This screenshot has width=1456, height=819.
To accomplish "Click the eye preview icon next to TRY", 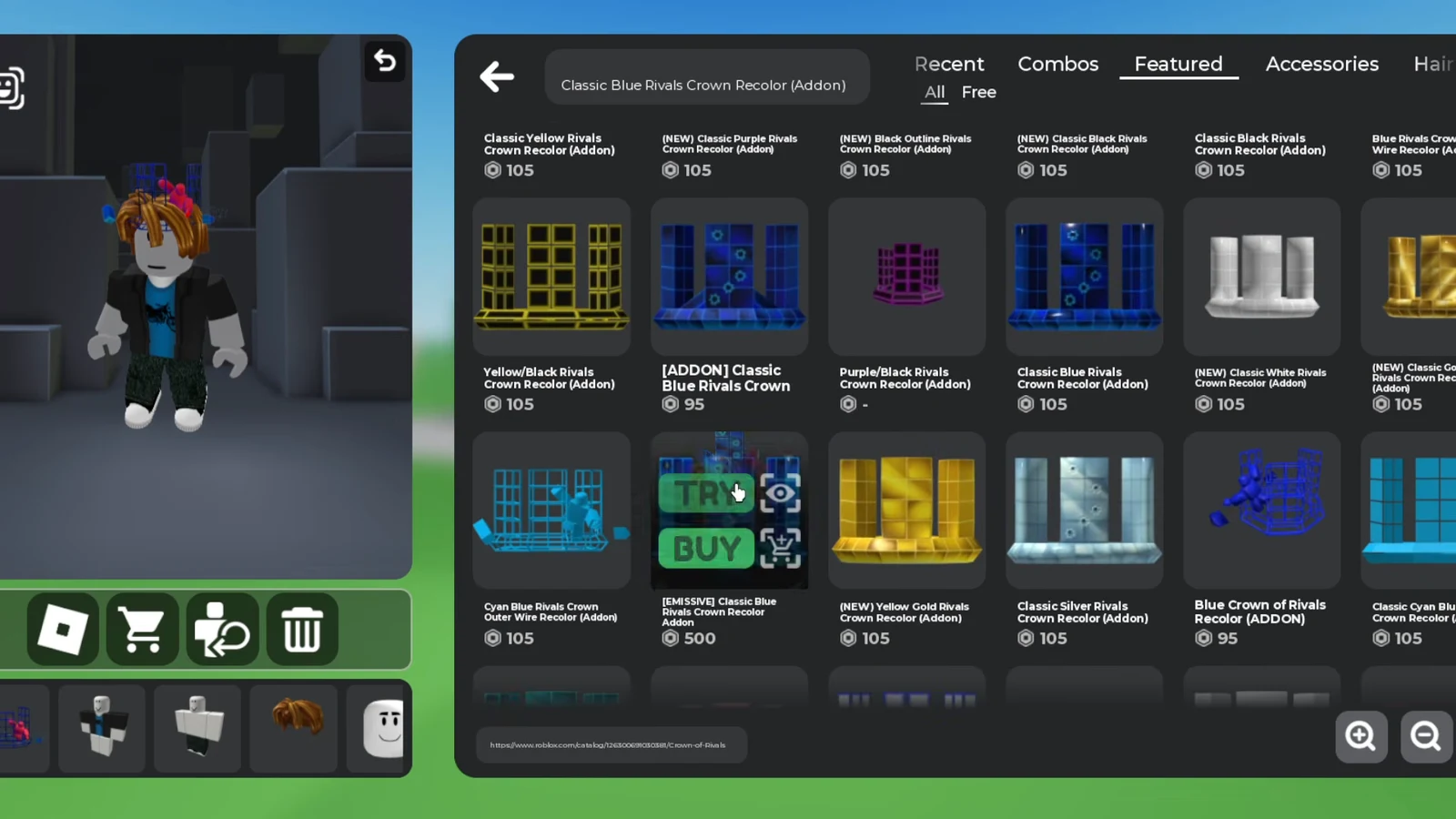I will pos(781,494).
